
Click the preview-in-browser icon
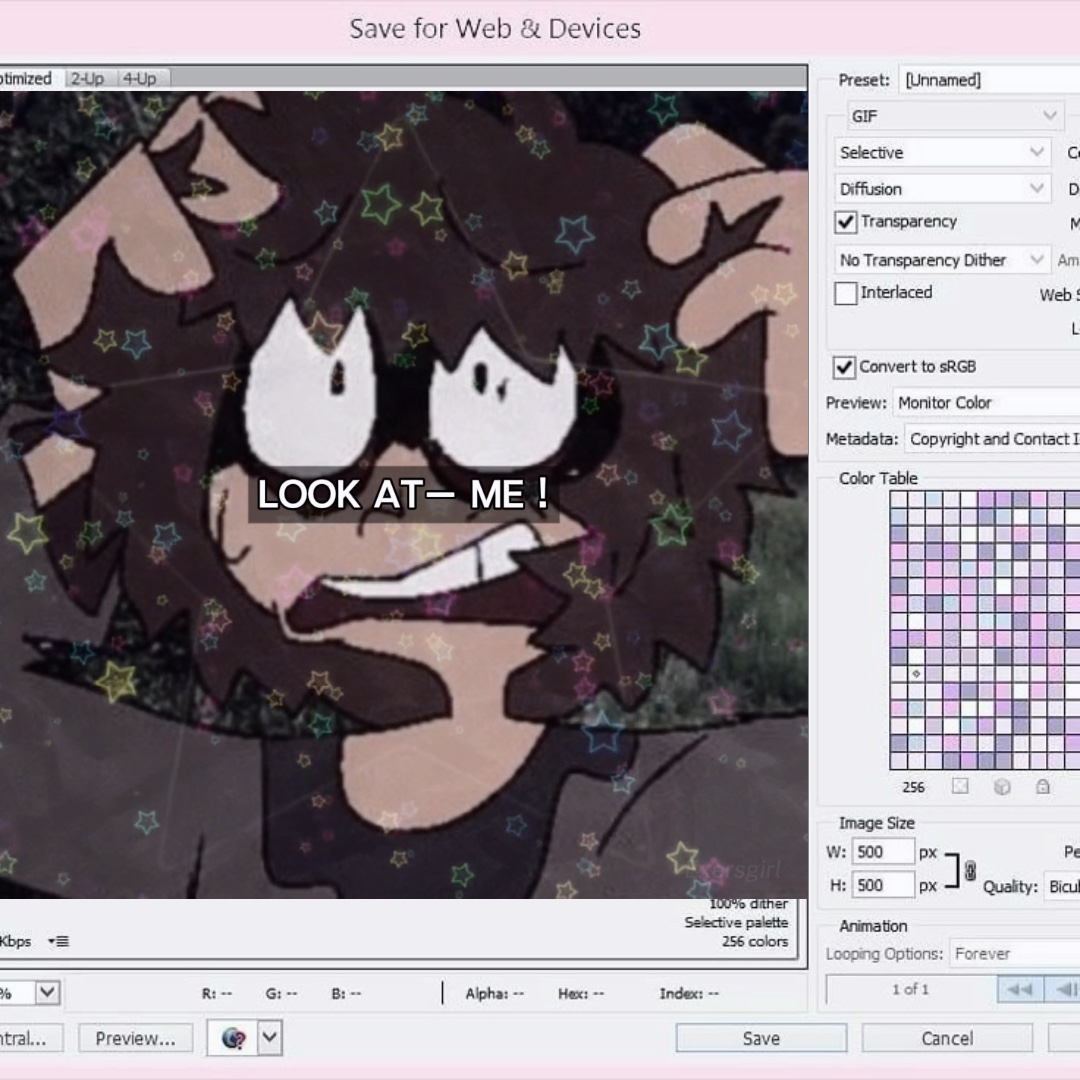pyautogui.click(x=233, y=1037)
